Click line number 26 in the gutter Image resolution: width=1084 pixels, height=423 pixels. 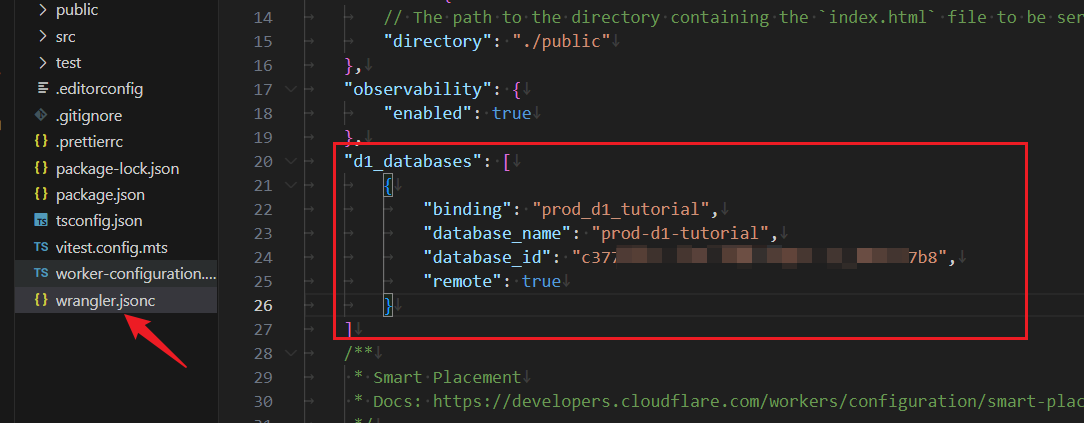pos(263,306)
